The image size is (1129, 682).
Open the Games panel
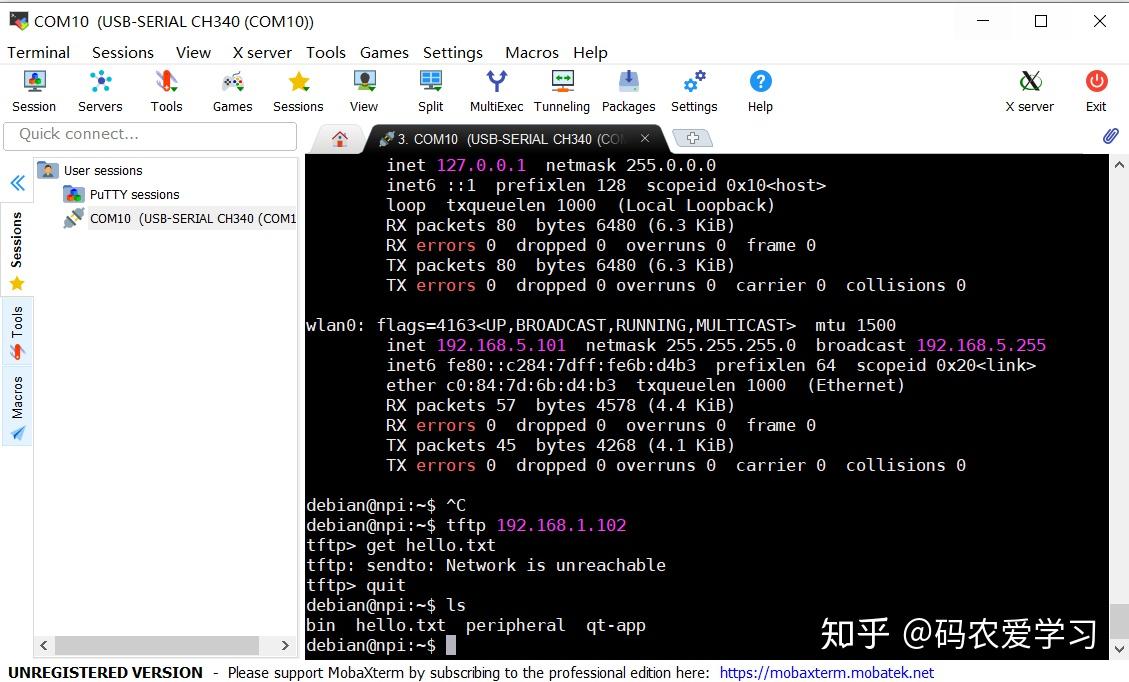click(x=231, y=90)
